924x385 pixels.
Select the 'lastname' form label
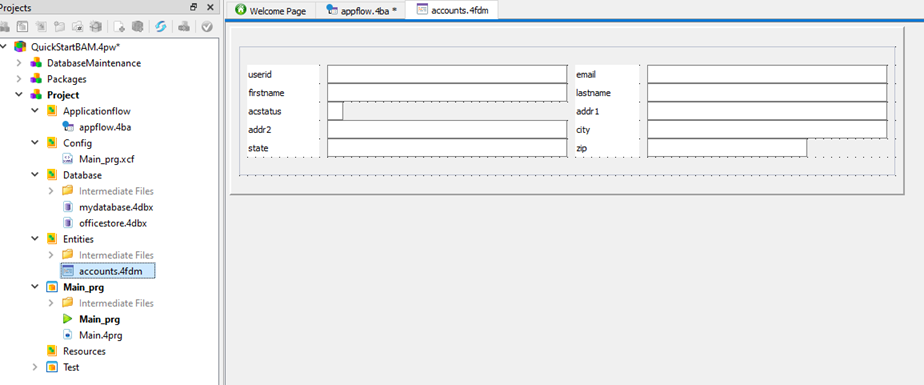pos(593,93)
